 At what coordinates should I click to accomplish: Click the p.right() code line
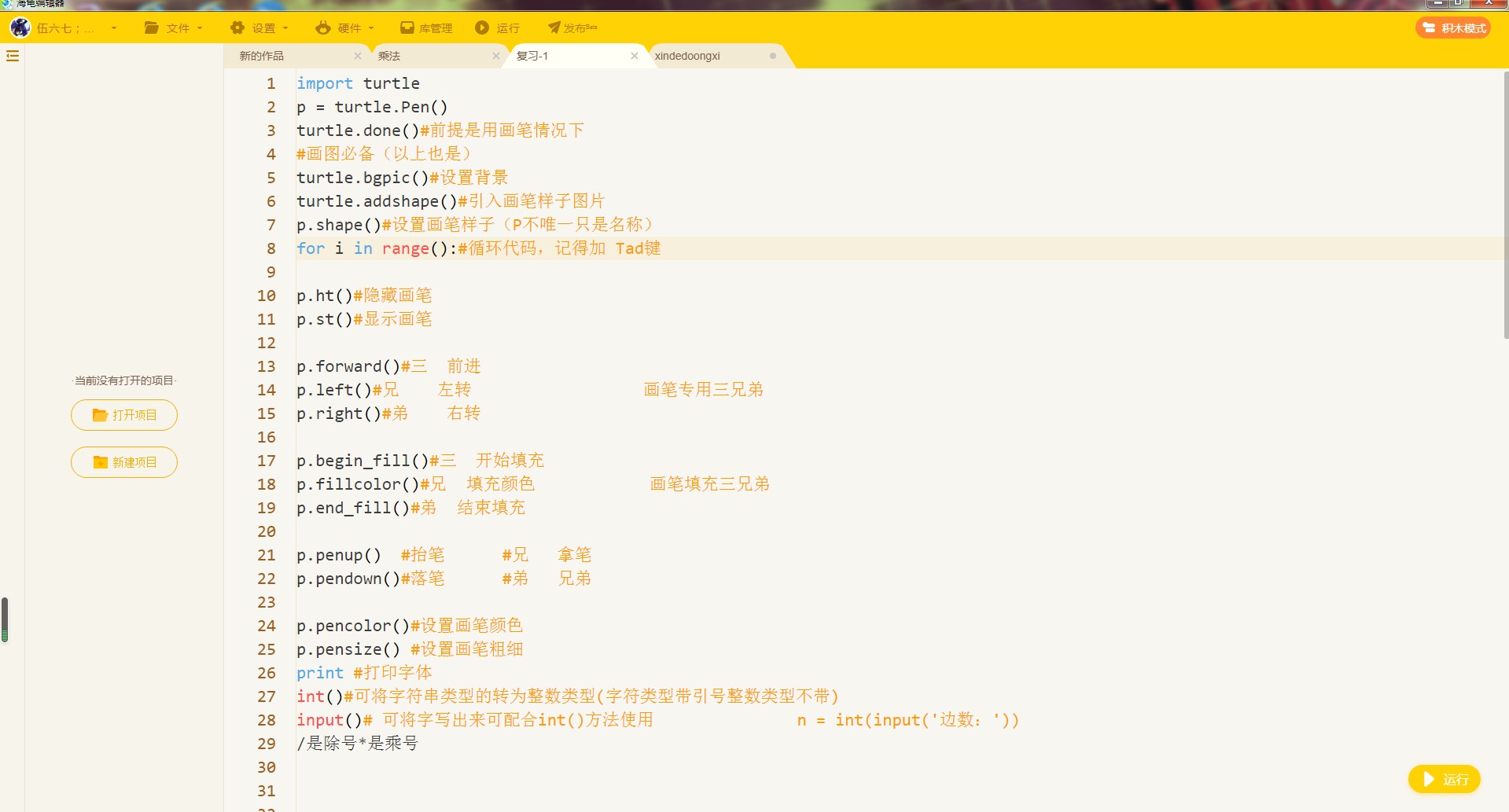tap(388, 413)
